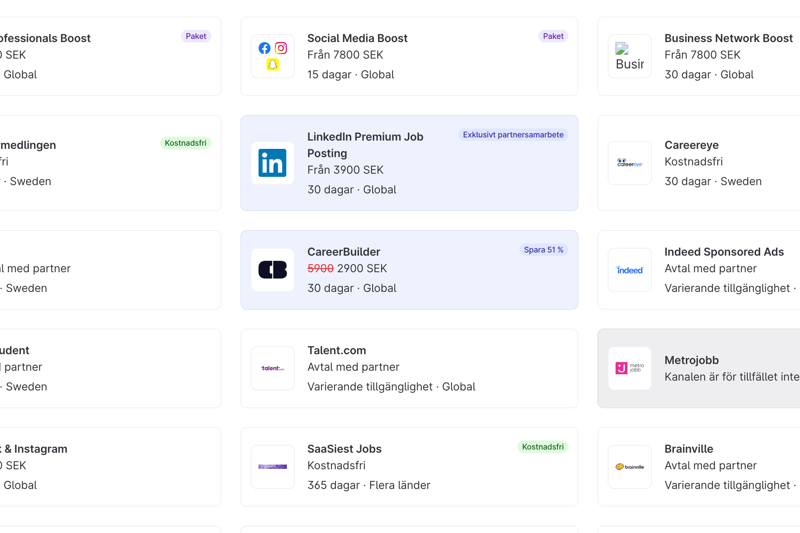
Task: Click the Business Network Boost broken image
Action: [x=629, y=56]
